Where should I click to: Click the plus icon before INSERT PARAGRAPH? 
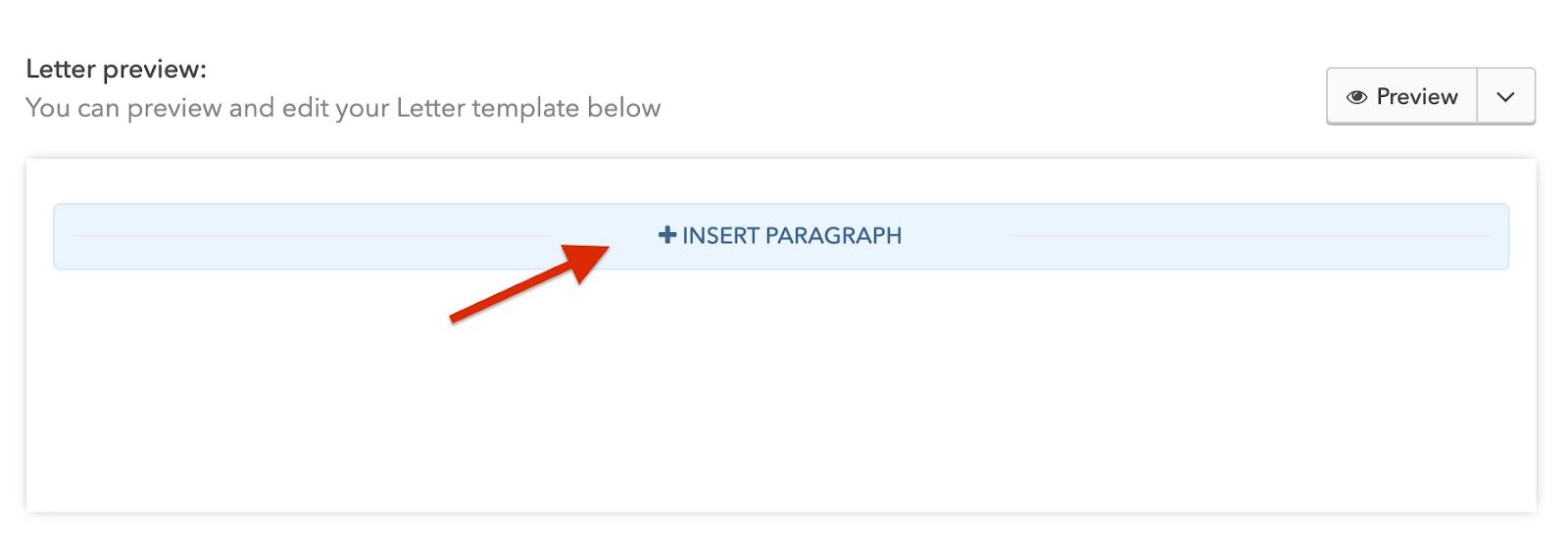(667, 235)
